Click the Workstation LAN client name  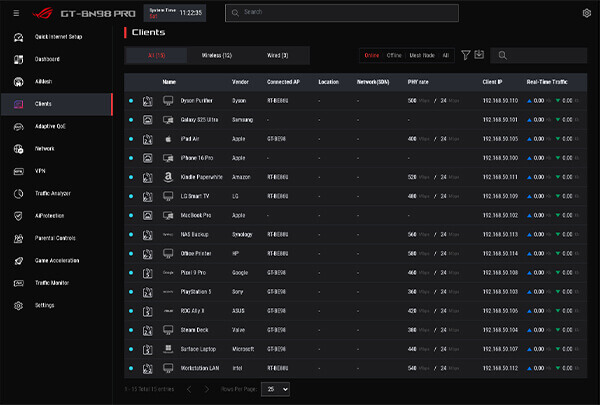[200, 368]
